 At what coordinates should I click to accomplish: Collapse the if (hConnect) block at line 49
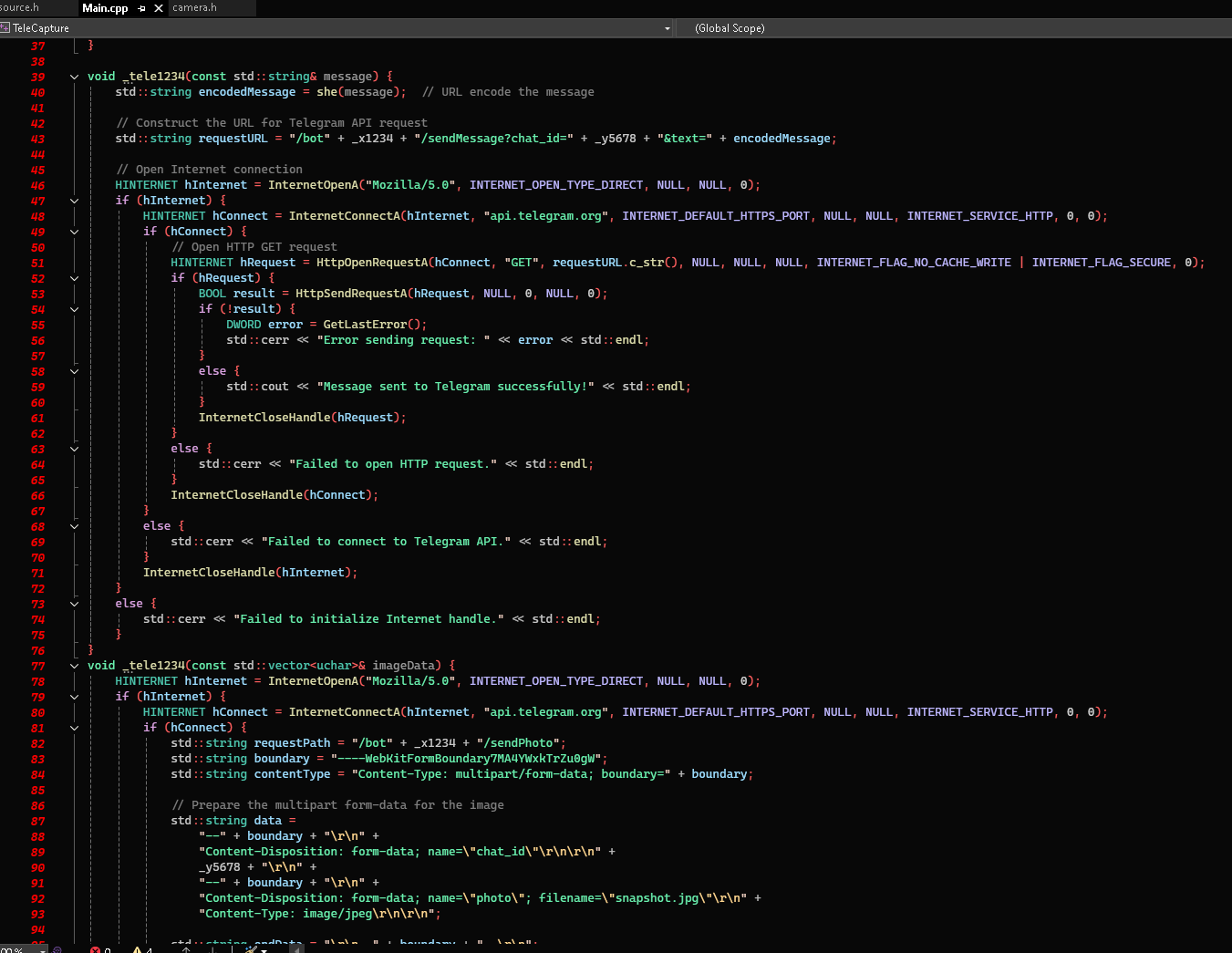74,232
